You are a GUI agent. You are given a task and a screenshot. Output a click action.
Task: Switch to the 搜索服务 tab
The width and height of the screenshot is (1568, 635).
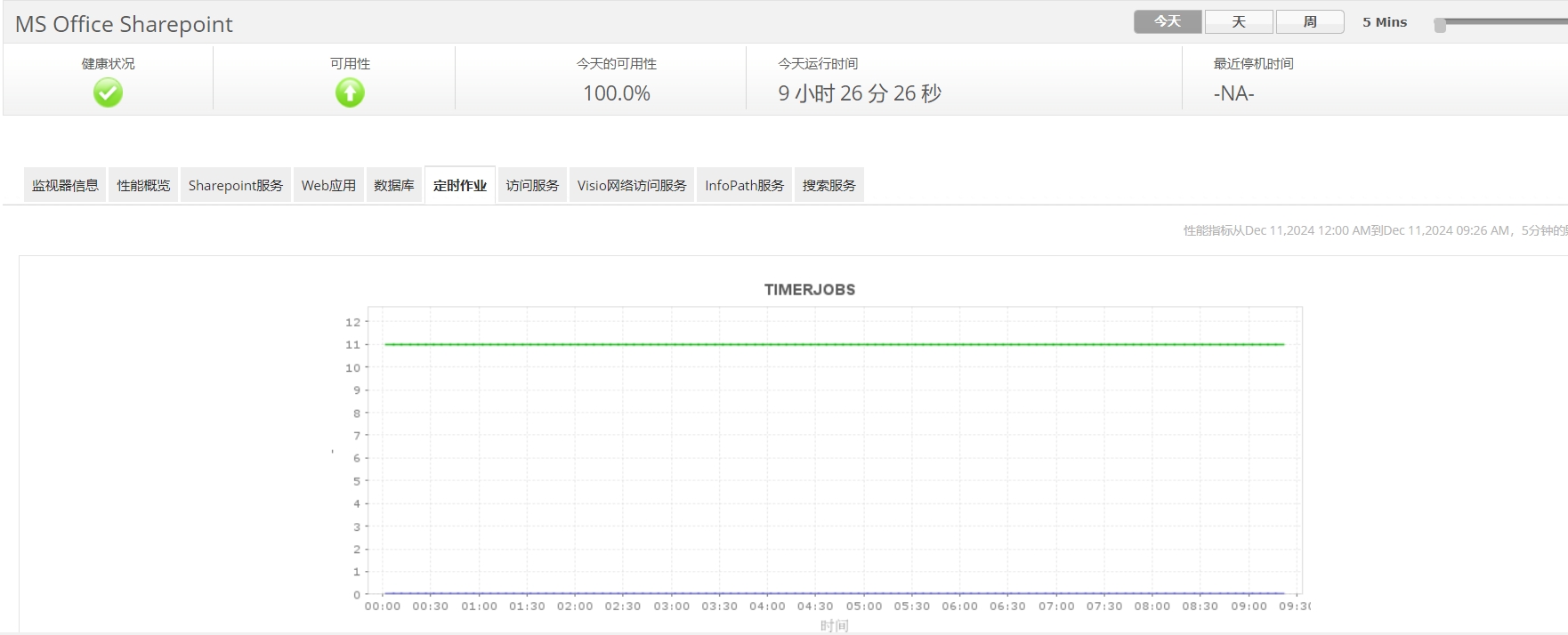(829, 185)
